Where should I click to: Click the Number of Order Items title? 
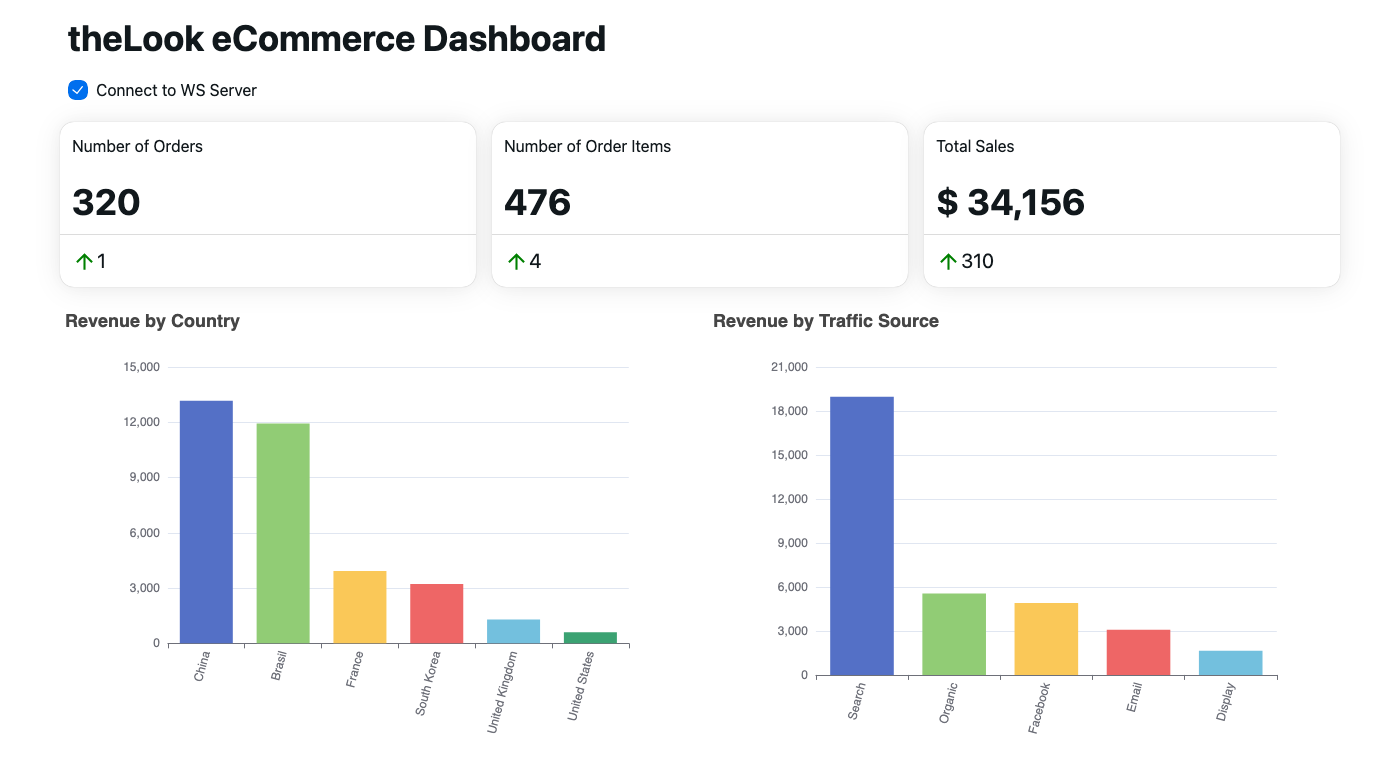pyautogui.click(x=587, y=146)
